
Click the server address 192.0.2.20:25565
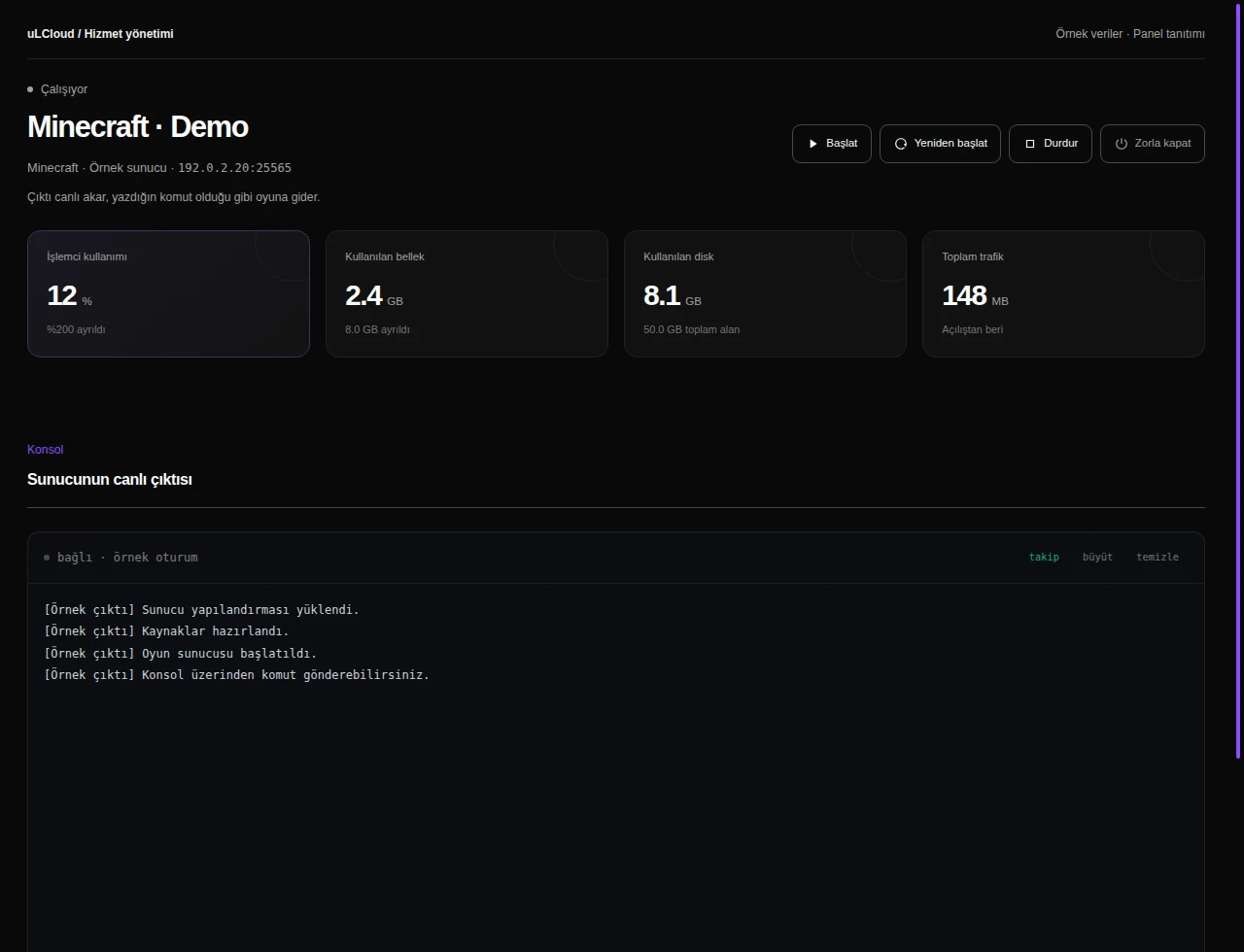[x=234, y=168]
